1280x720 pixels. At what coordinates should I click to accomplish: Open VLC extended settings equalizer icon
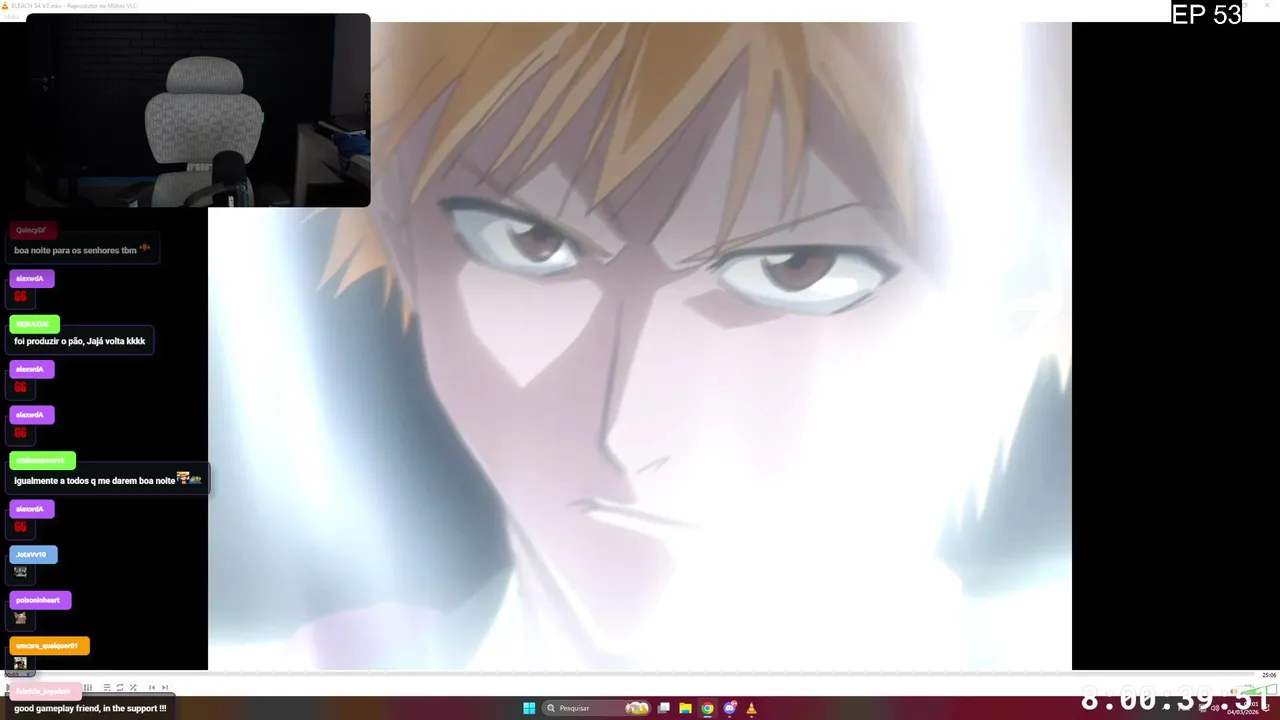click(x=88, y=687)
